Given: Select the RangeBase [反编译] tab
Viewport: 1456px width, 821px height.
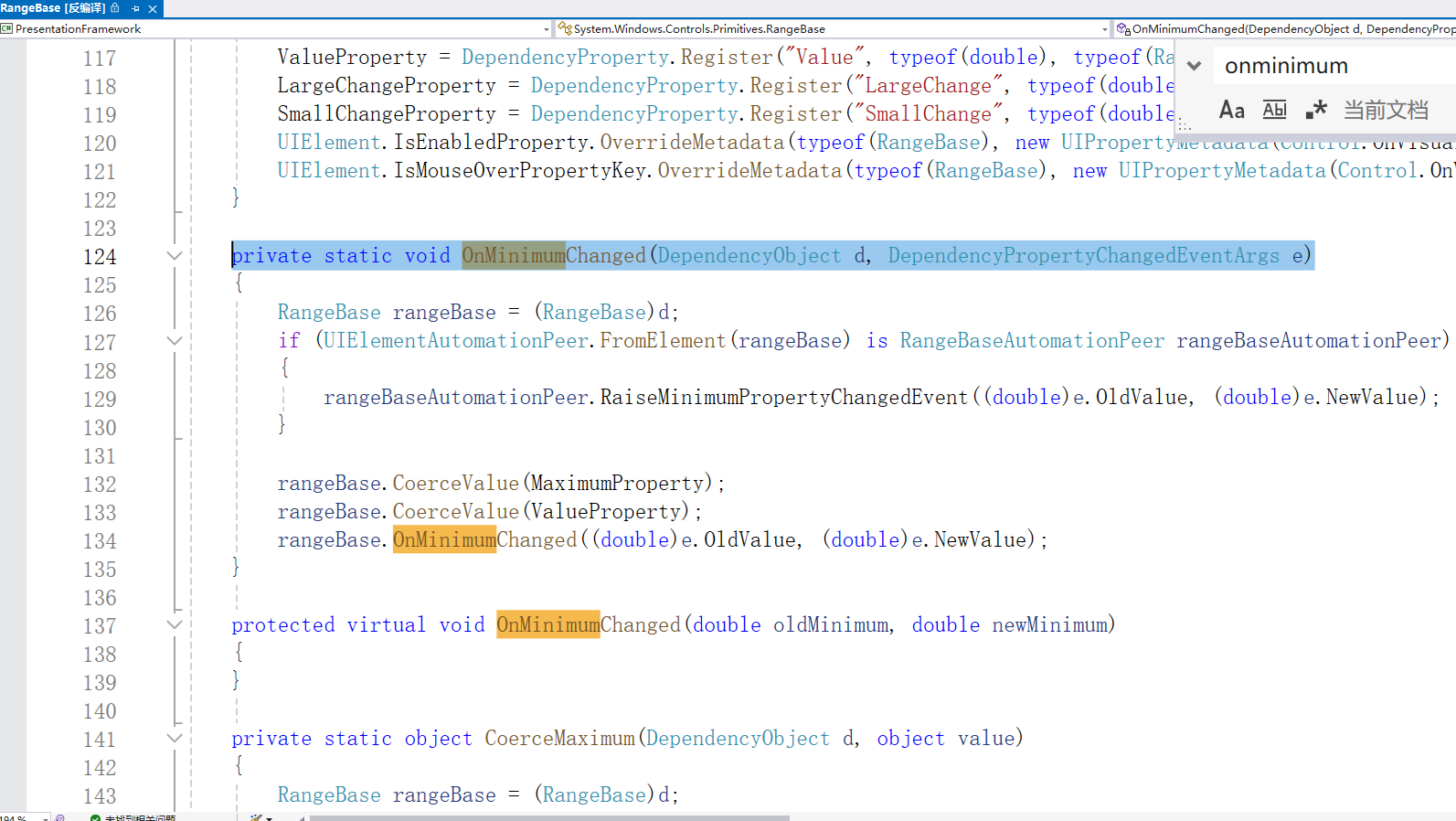Looking at the screenshot, I should (x=53, y=8).
